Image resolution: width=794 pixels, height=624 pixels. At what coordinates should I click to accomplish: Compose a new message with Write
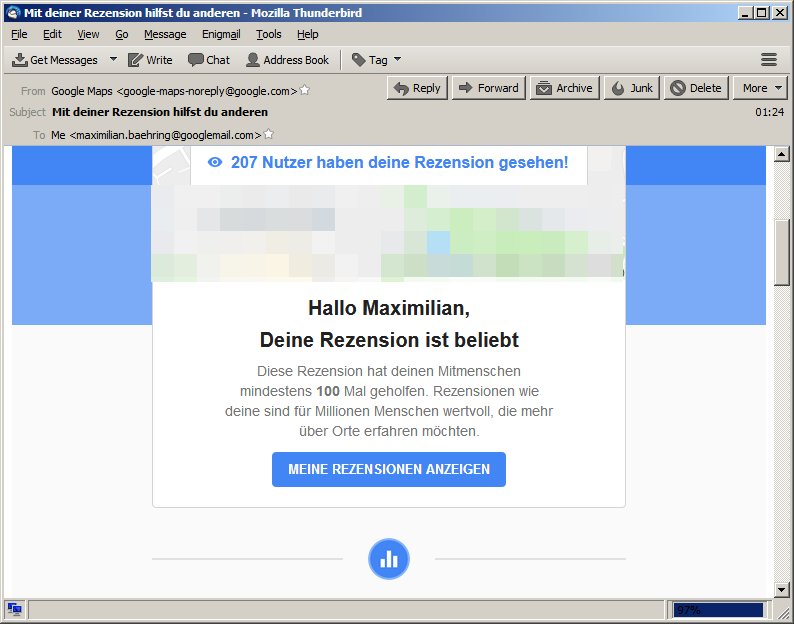[150, 60]
